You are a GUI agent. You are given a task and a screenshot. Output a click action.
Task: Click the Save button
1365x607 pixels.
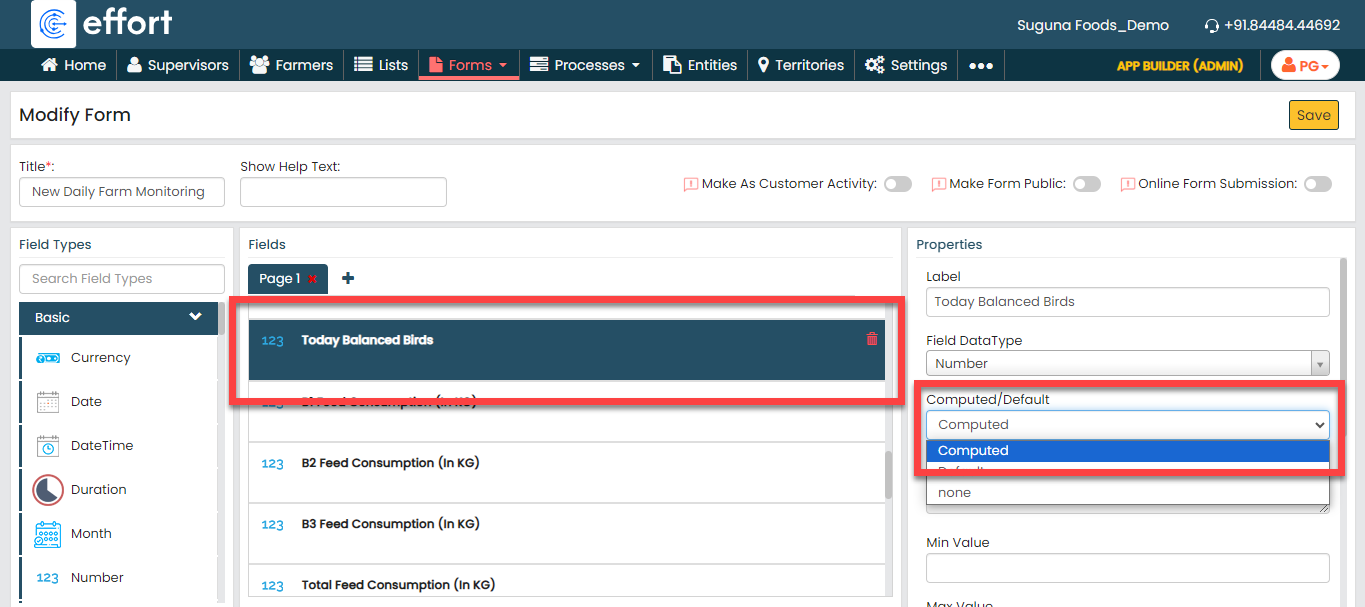tap(1313, 115)
